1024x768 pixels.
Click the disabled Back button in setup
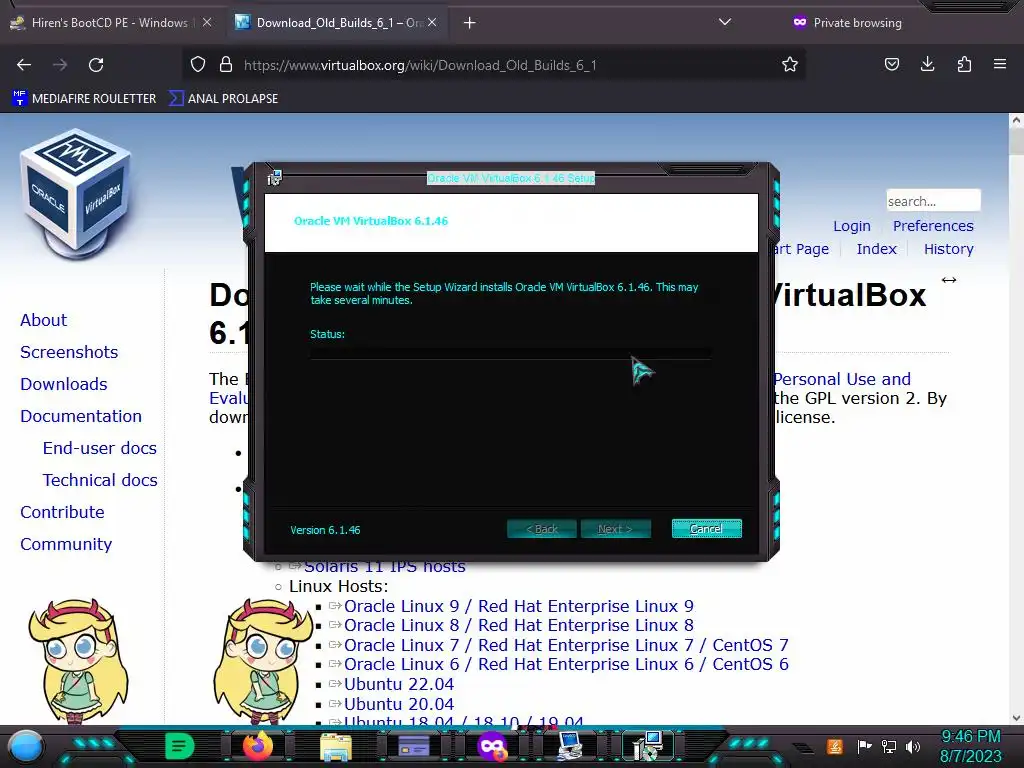(542, 529)
